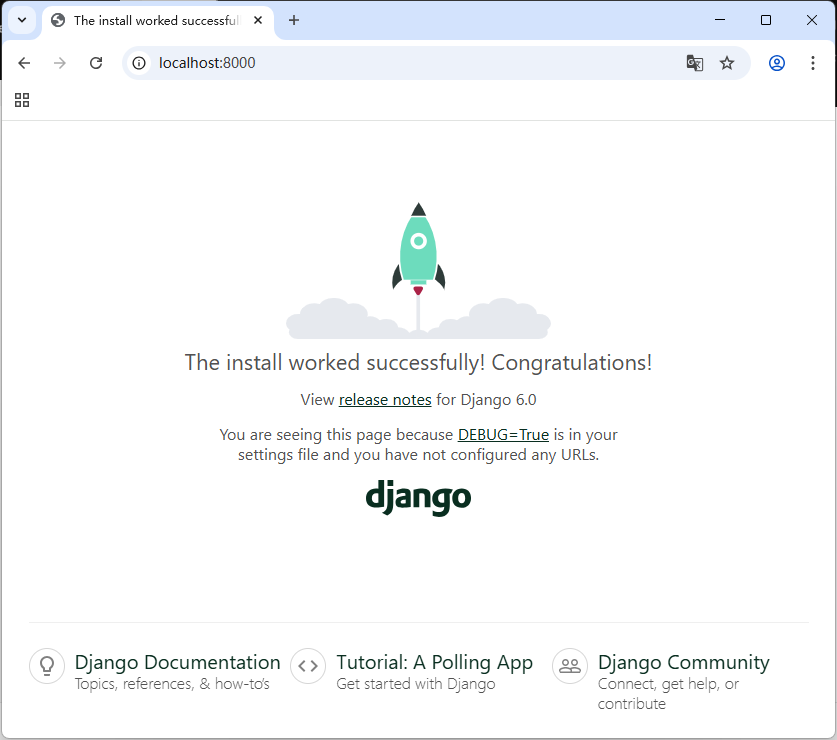Open the Django Community link
Viewport: 837px width, 740px height.
(x=684, y=662)
